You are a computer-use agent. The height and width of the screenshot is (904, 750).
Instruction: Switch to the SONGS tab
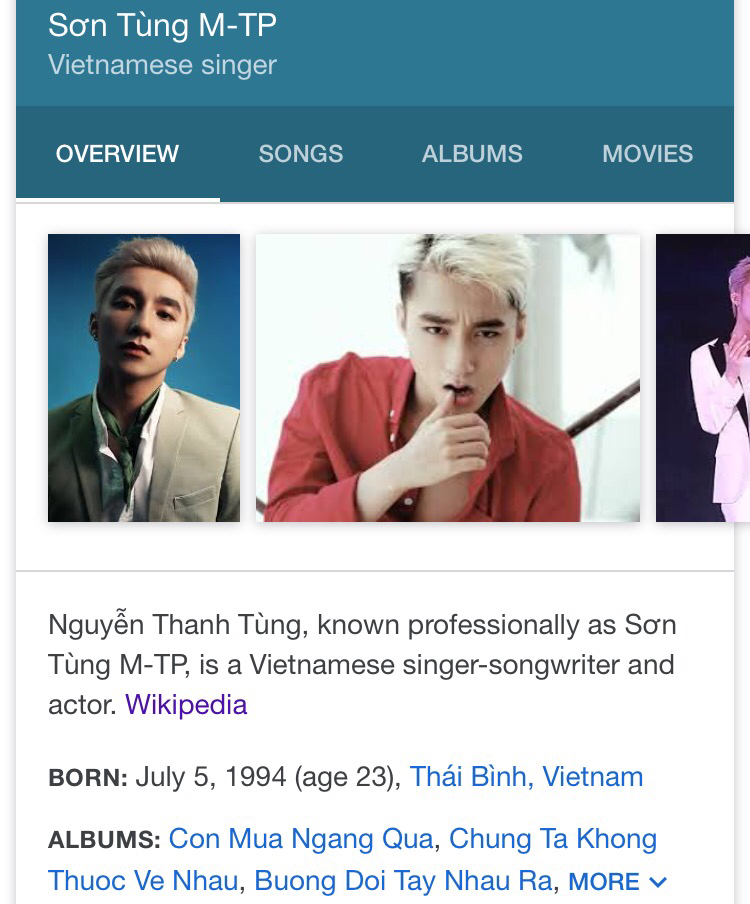[300, 154]
